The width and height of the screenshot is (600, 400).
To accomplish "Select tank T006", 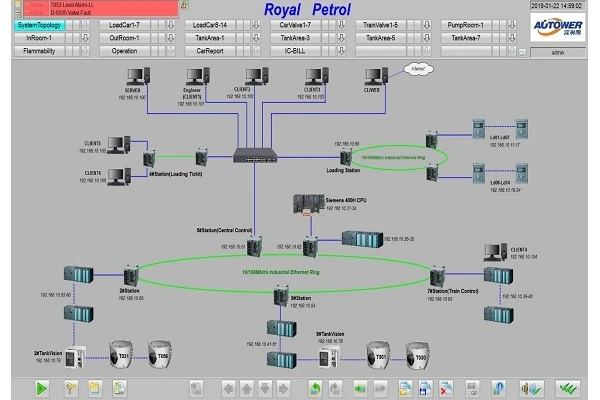I will 160,354.
